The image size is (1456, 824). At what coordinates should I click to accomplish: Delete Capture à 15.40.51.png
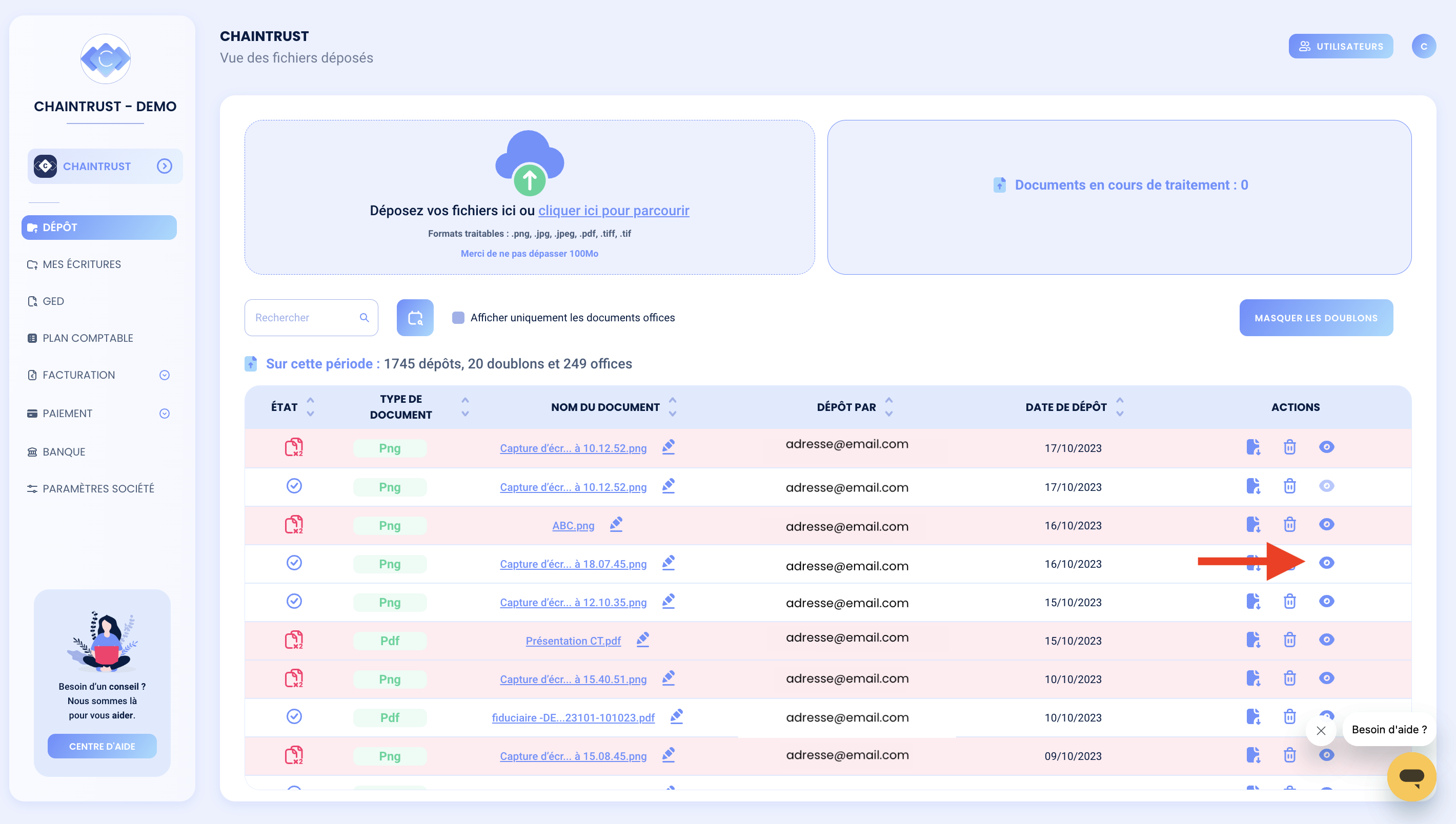pyautogui.click(x=1289, y=678)
